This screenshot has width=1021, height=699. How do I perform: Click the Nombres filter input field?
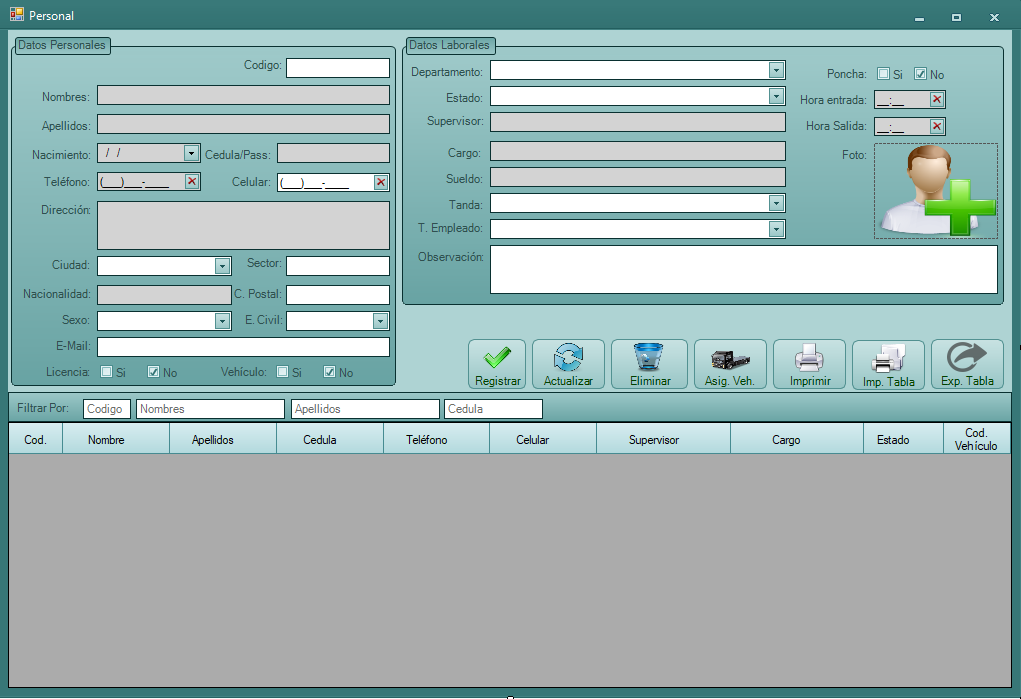pyautogui.click(x=210, y=409)
